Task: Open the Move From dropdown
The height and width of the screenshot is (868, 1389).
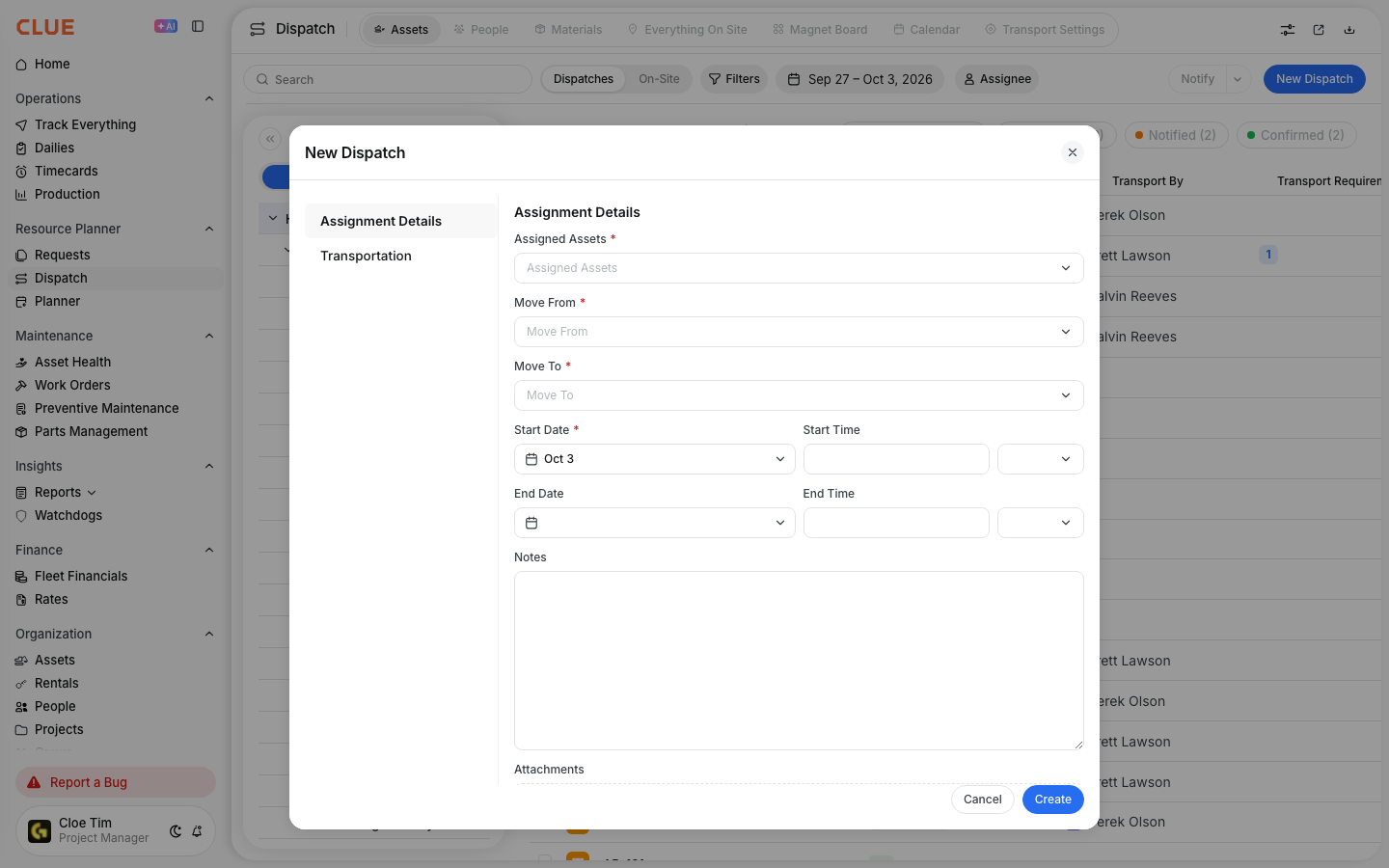Action: 799,332
